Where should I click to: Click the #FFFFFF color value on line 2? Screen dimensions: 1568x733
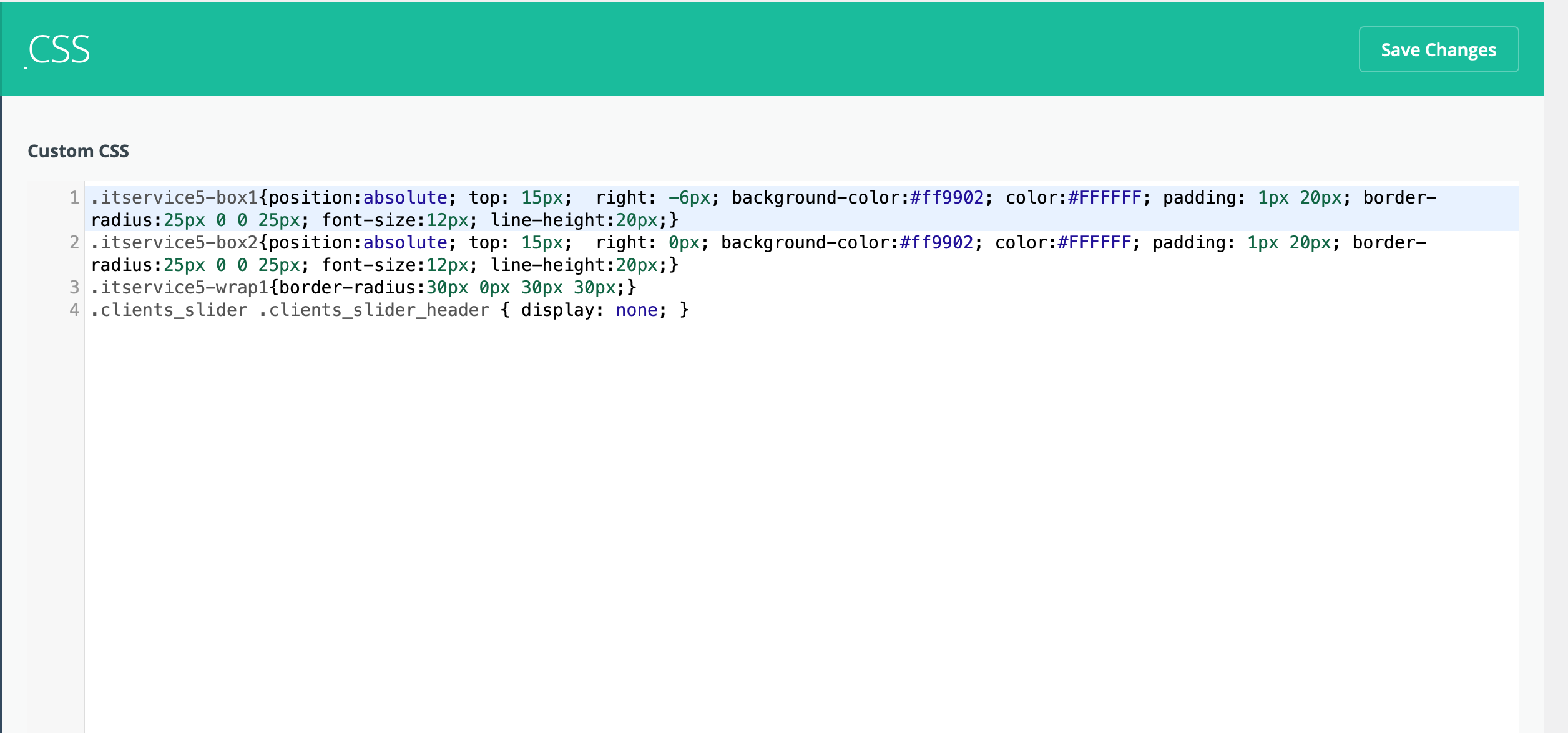click(x=1094, y=242)
